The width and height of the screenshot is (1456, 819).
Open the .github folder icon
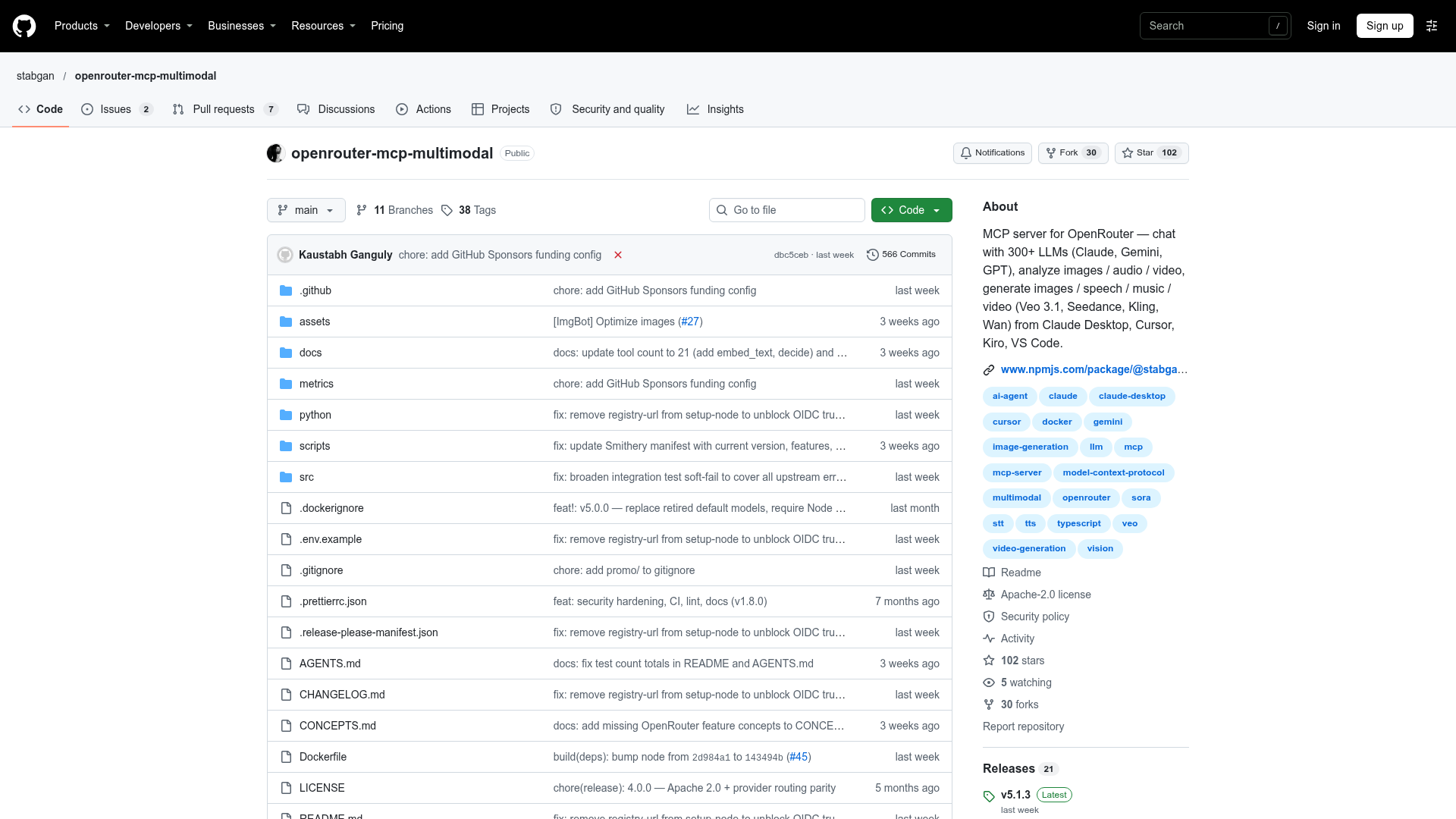pyautogui.click(x=286, y=290)
